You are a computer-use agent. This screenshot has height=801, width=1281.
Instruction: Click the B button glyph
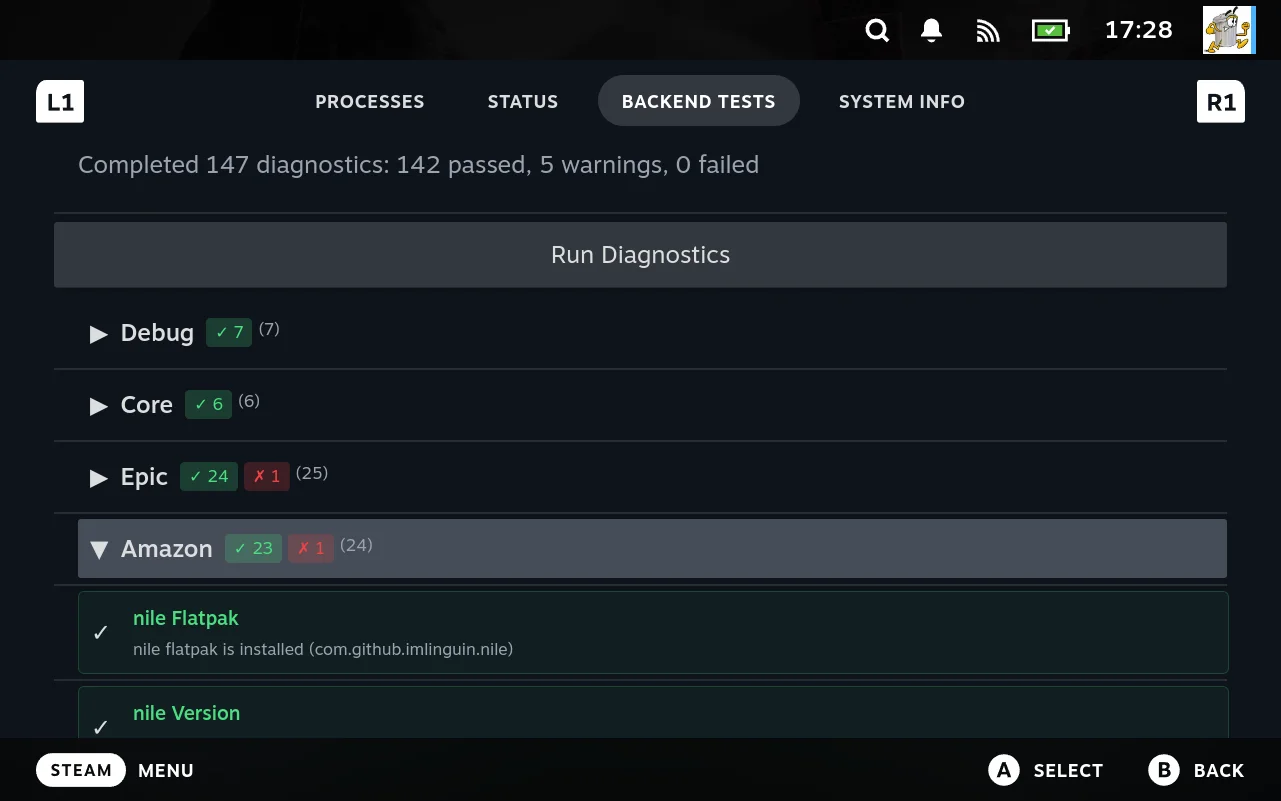1164,770
